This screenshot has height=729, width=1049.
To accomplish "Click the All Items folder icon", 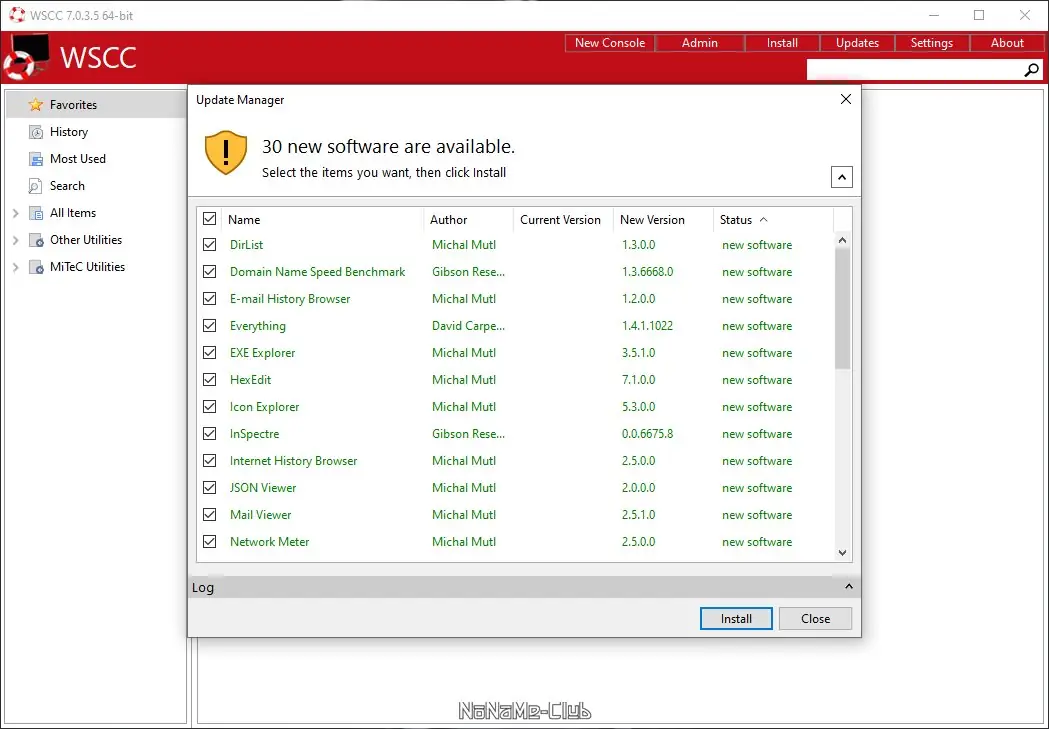I will pyautogui.click(x=36, y=213).
